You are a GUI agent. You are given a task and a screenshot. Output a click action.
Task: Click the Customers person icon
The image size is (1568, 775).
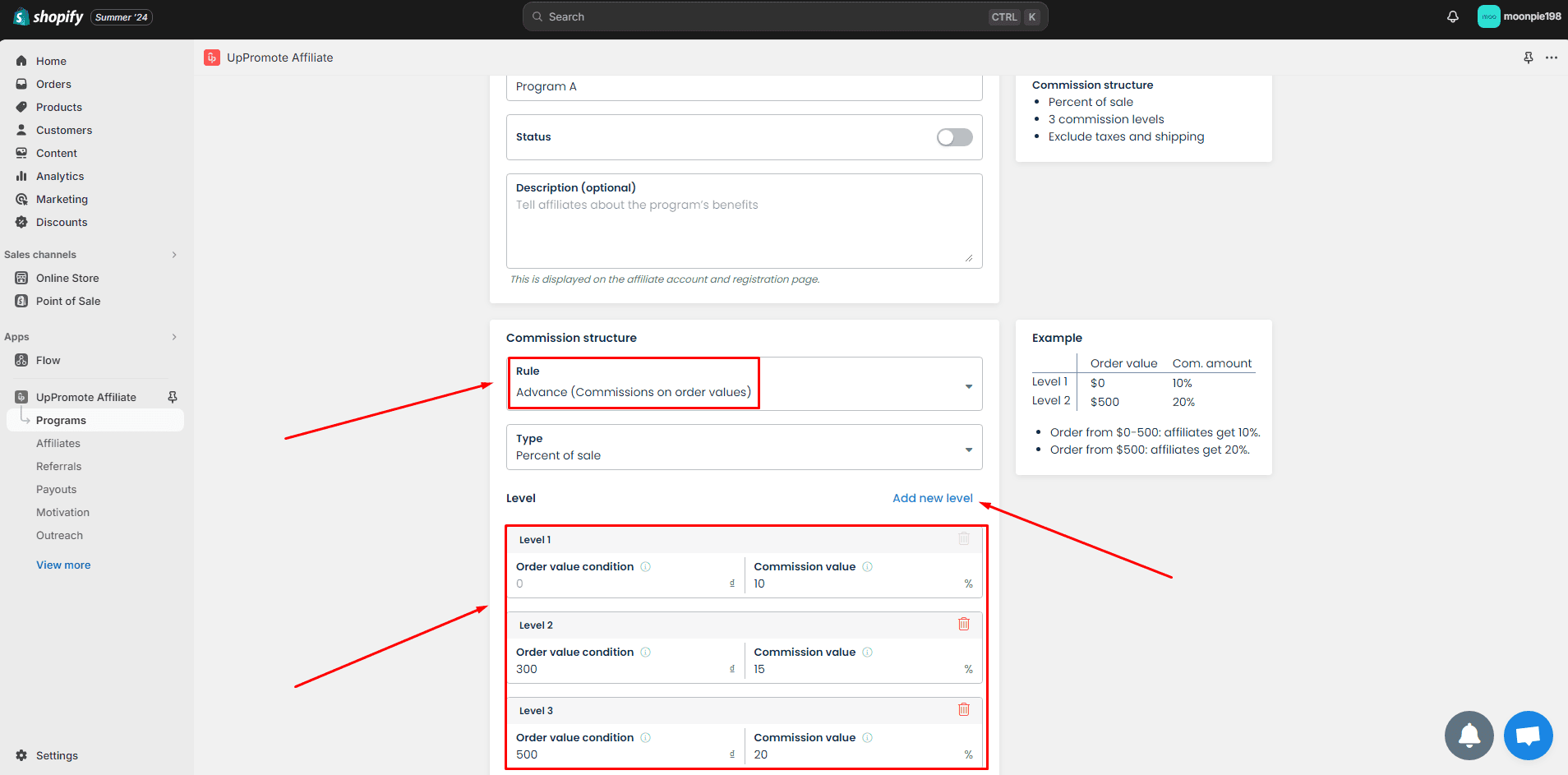click(21, 130)
